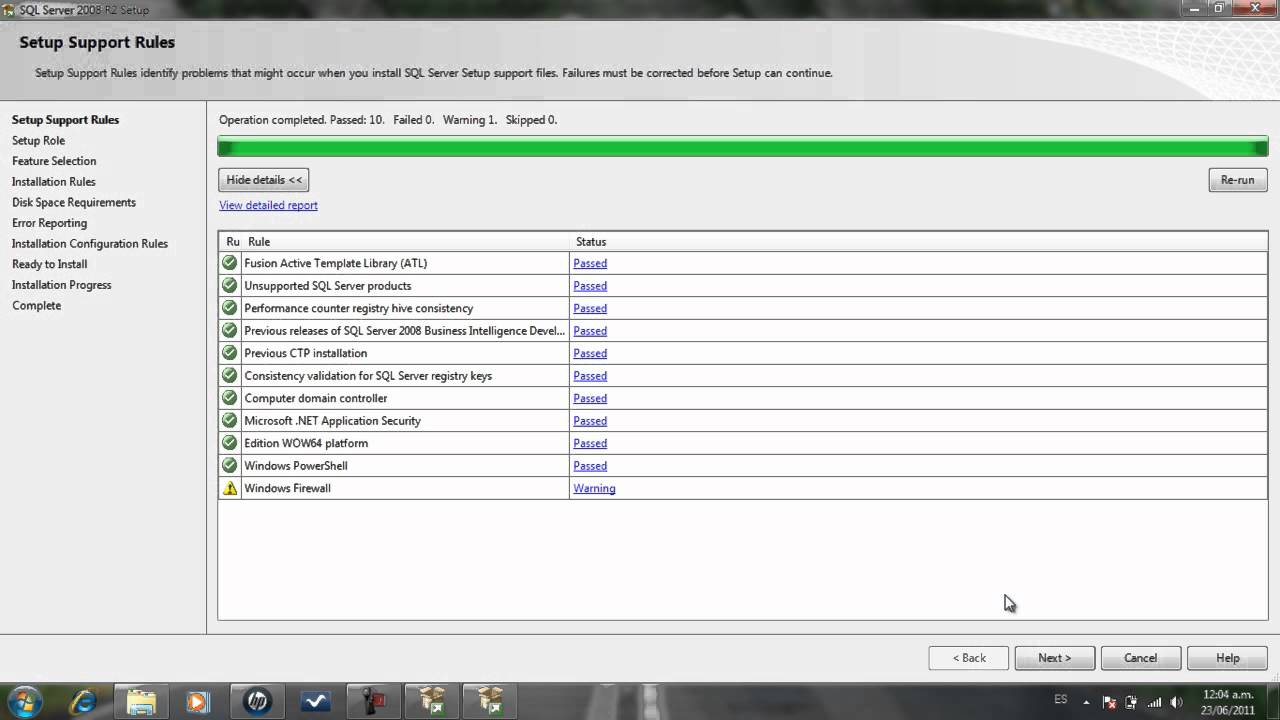Select the Complete step in sidebar
The width and height of the screenshot is (1280, 720).
[36, 306]
